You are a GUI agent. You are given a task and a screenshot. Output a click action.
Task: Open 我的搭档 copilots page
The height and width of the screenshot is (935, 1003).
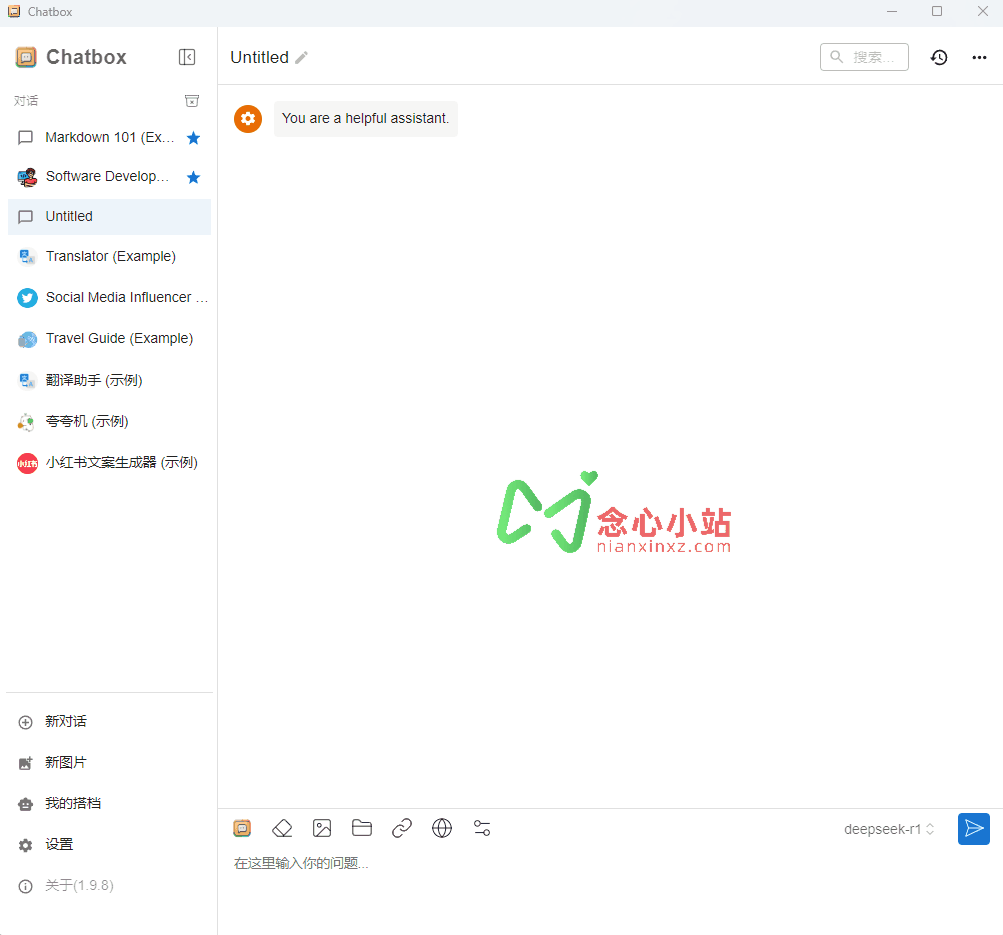click(109, 803)
